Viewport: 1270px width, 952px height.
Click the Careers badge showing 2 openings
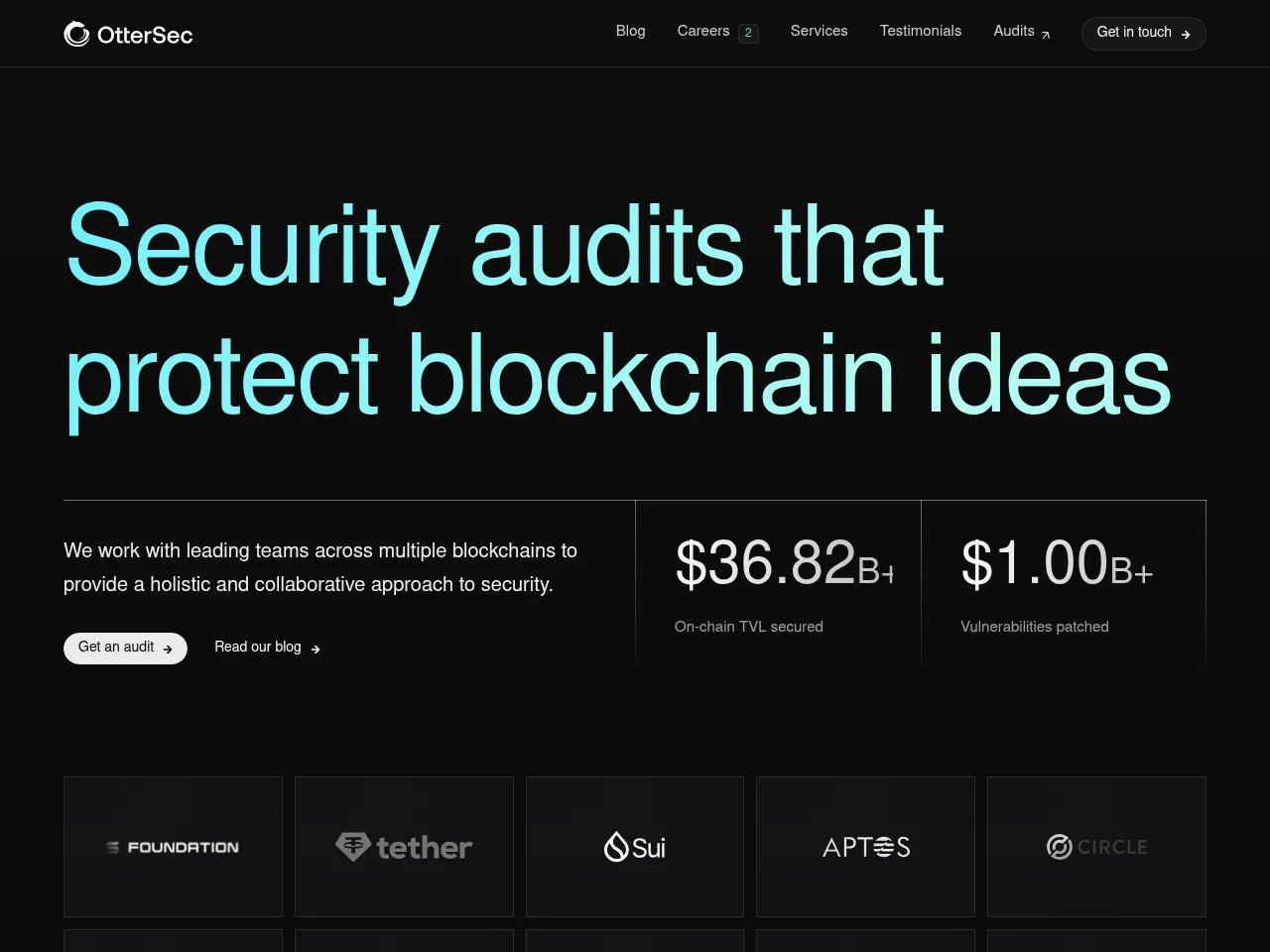[x=748, y=32]
